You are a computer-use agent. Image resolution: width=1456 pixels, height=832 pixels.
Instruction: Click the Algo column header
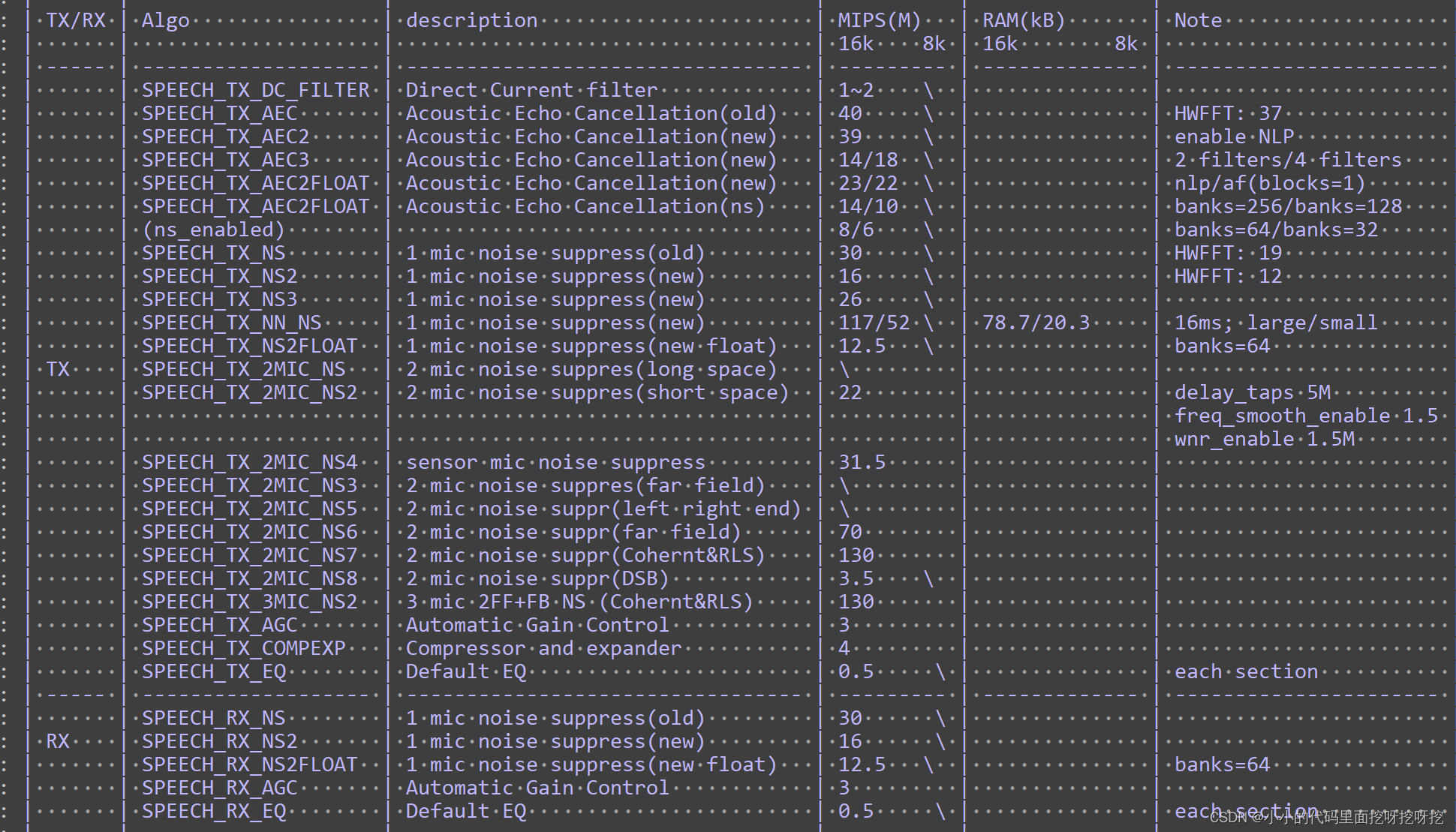(165, 20)
